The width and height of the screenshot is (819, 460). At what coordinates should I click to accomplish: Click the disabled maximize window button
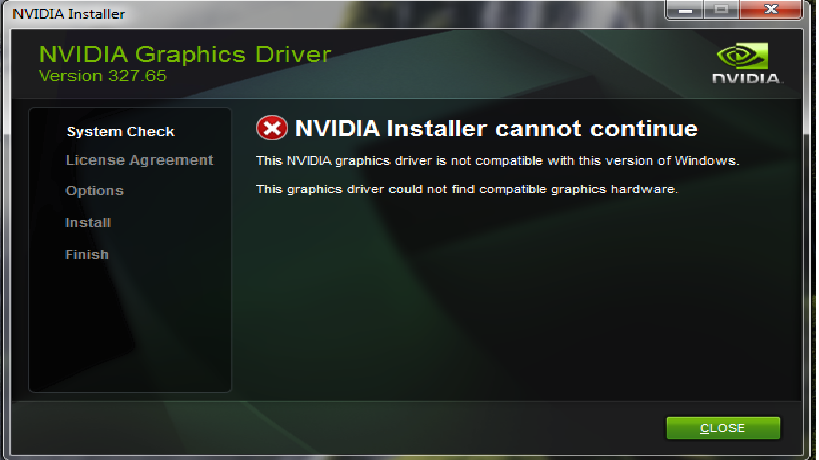coord(721,9)
